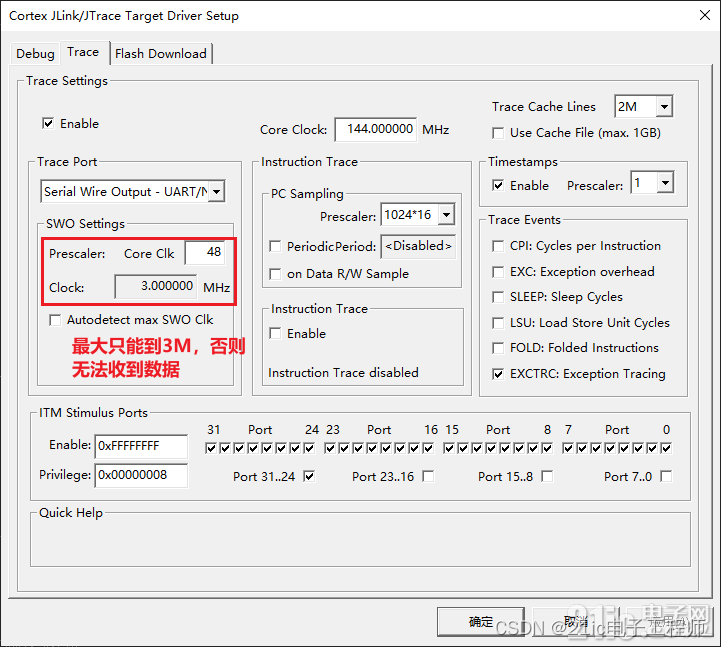Screen dimensions: 721x647
Task: Toggle ITM stimulus port 24 checkbox
Action: 309,448
